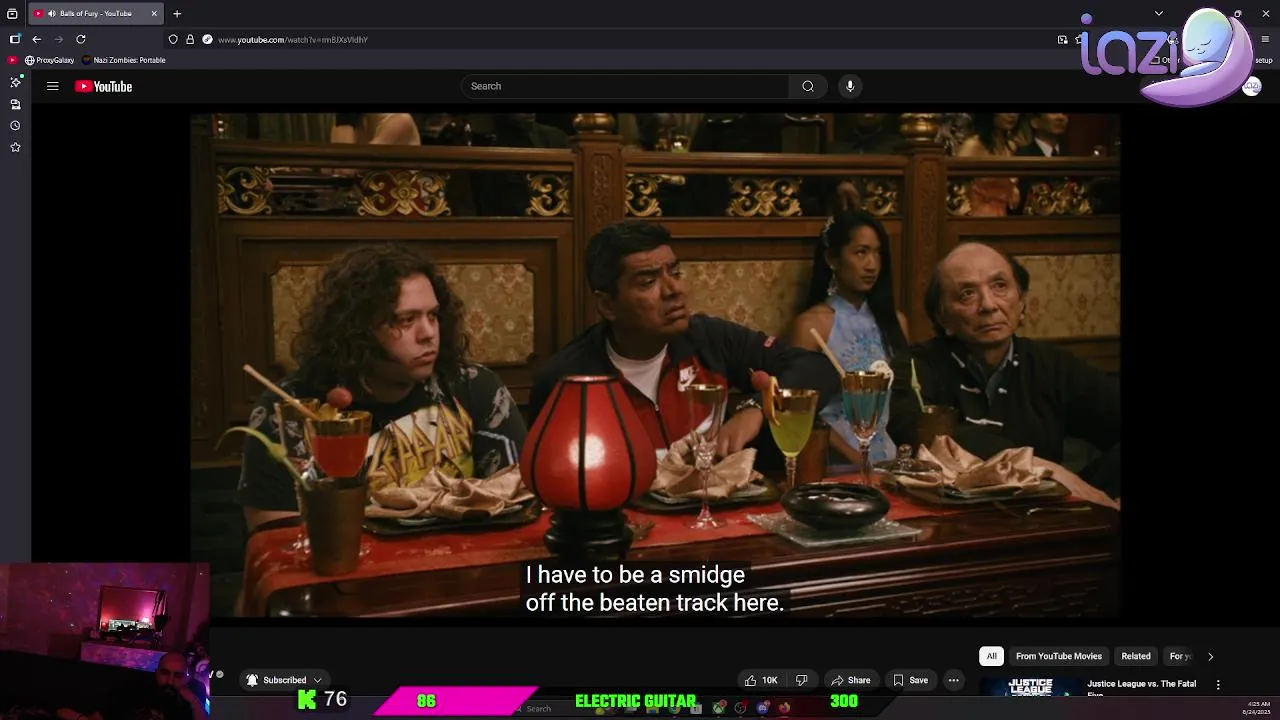This screenshot has width=1280, height=720.
Task: Open Justice League vs. The Fatal Five video
Action: [1141, 687]
